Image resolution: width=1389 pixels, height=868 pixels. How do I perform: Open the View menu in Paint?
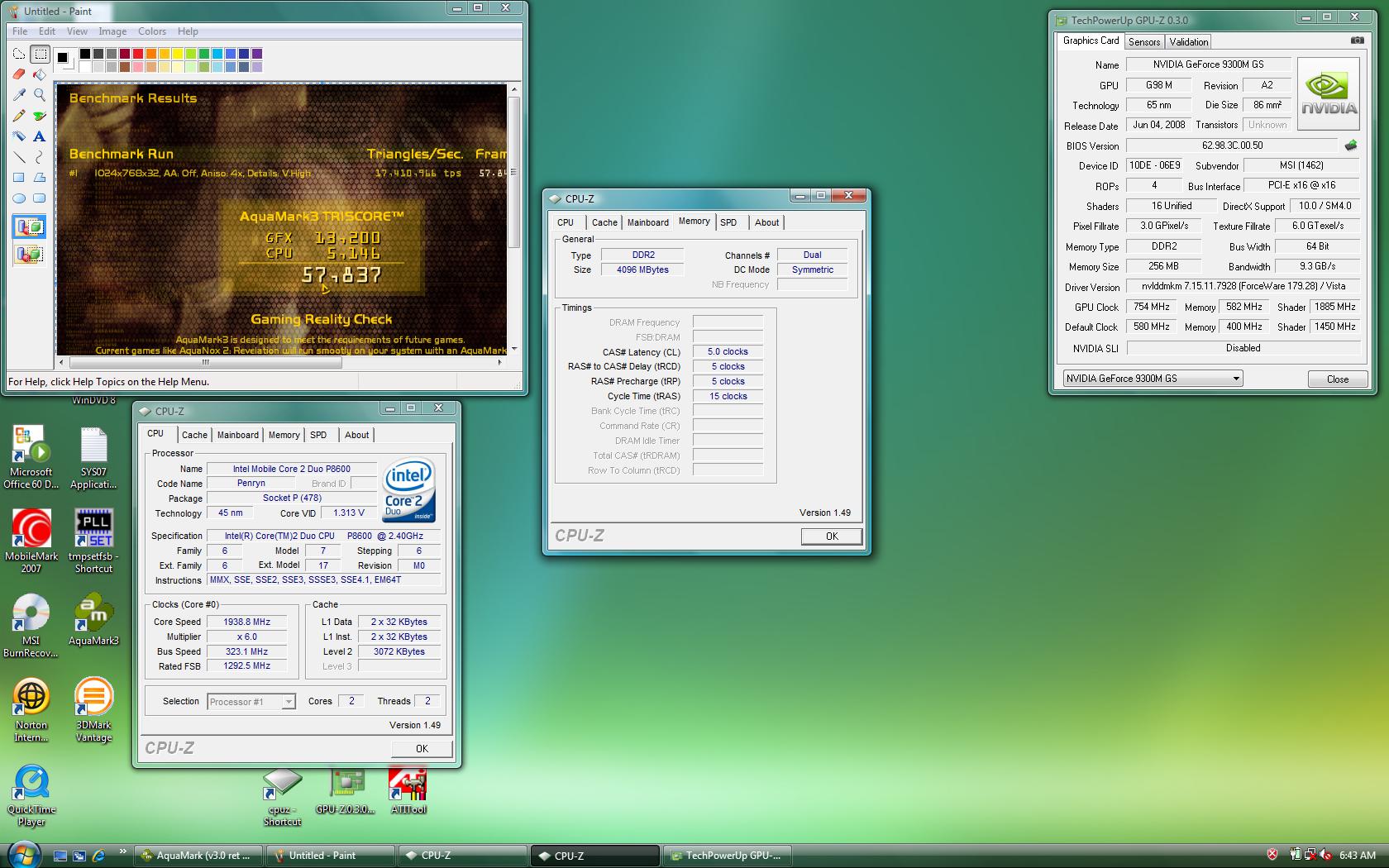tap(77, 31)
